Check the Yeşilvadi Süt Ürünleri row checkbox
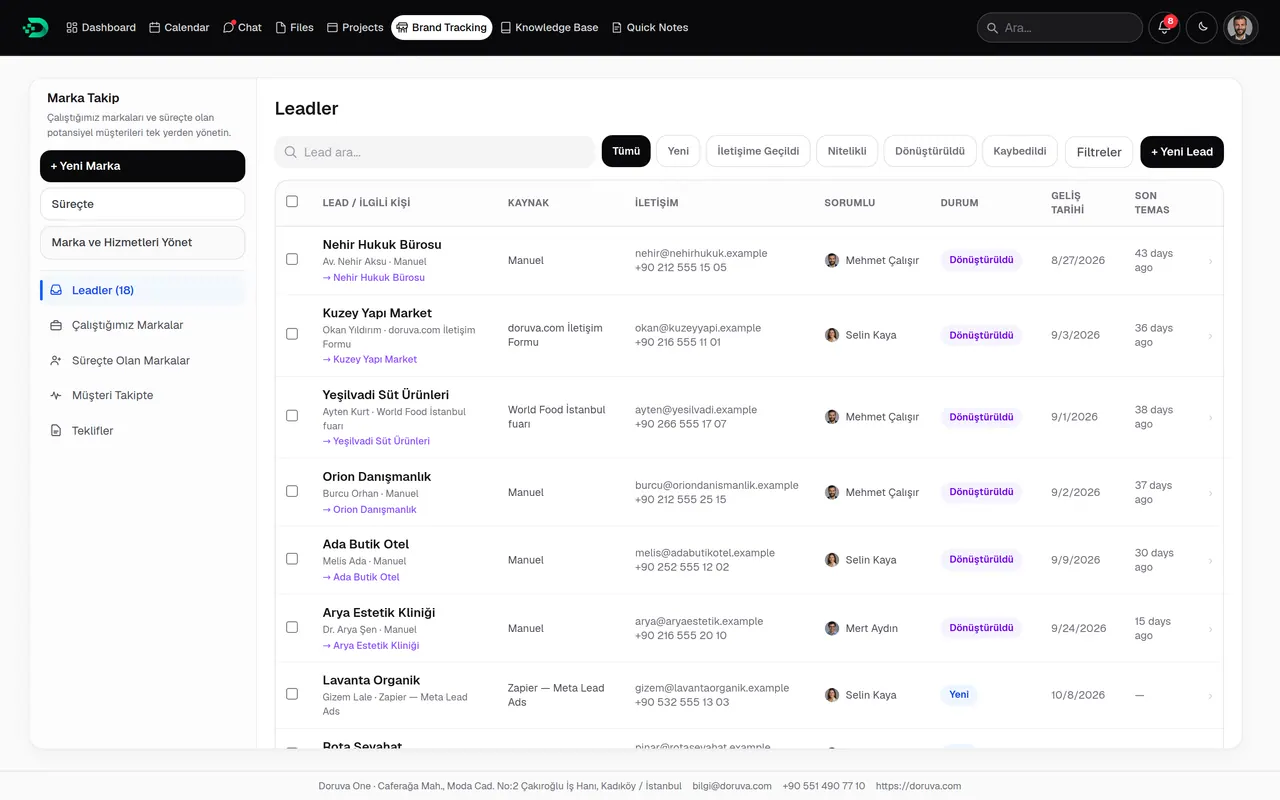1280x800 pixels. coord(292,415)
